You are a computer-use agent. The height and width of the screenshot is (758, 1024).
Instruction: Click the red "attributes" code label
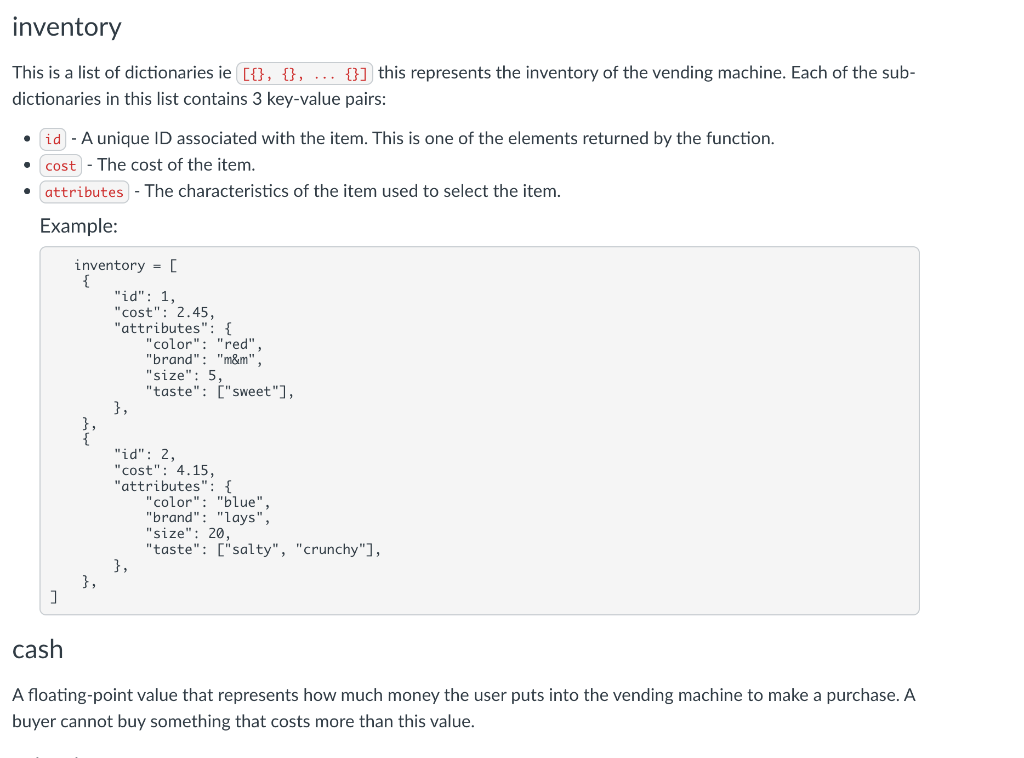tap(84, 192)
